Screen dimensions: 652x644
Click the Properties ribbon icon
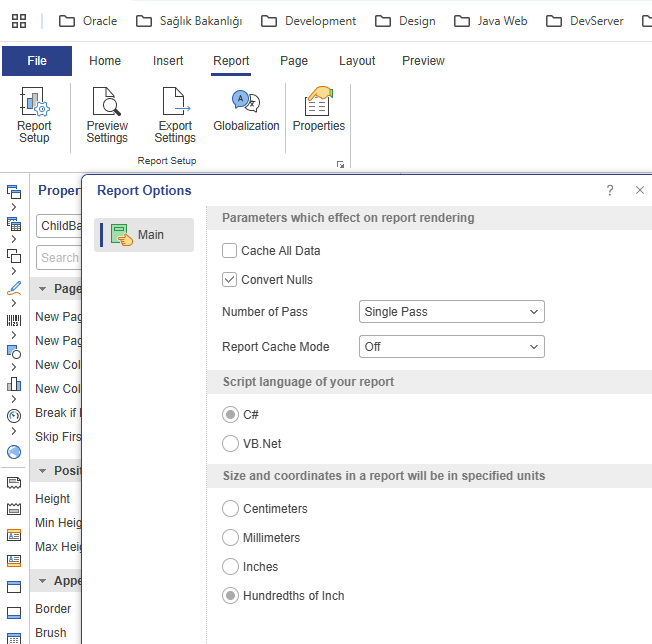(318, 110)
